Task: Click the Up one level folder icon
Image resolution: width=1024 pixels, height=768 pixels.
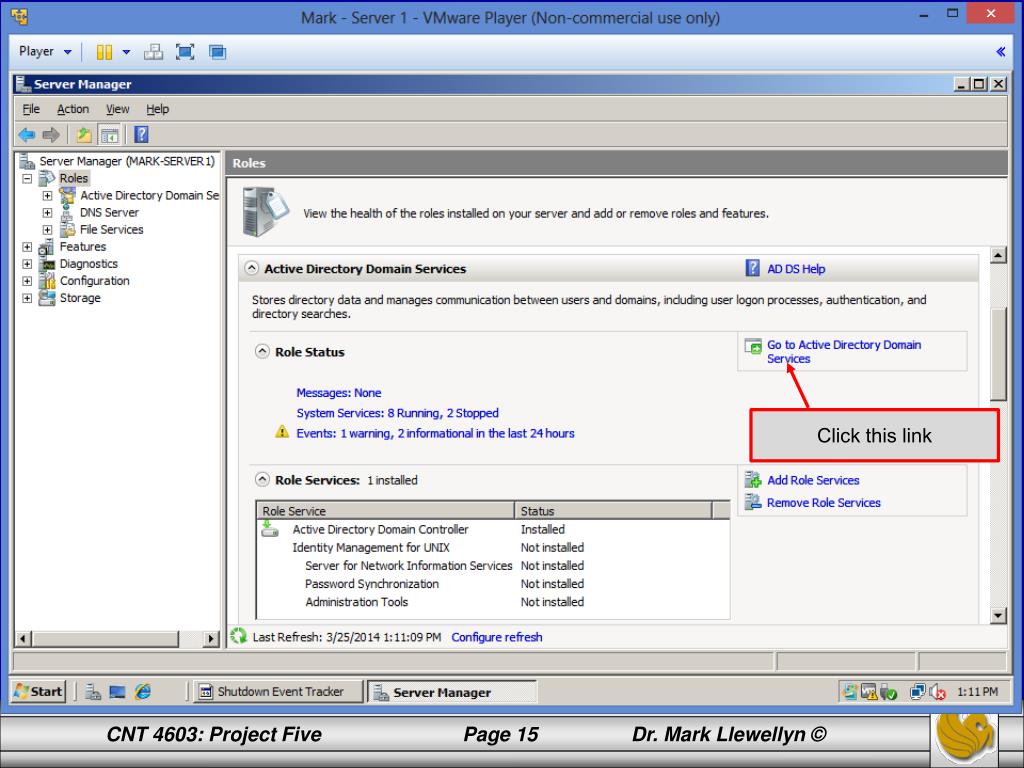Action: [84, 135]
